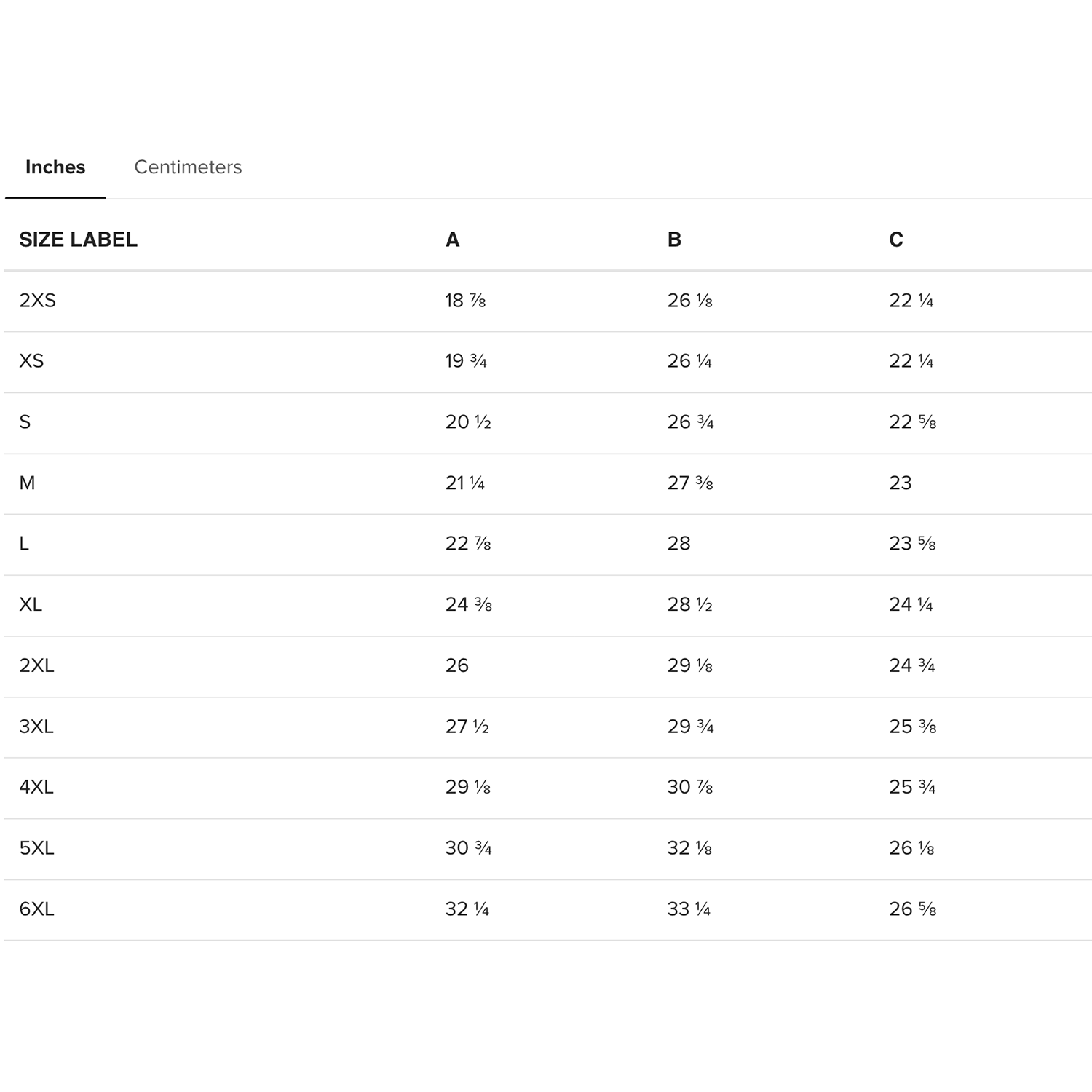Click the 6XL size row label
The image size is (1092, 1092).
(x=36, y=909)
